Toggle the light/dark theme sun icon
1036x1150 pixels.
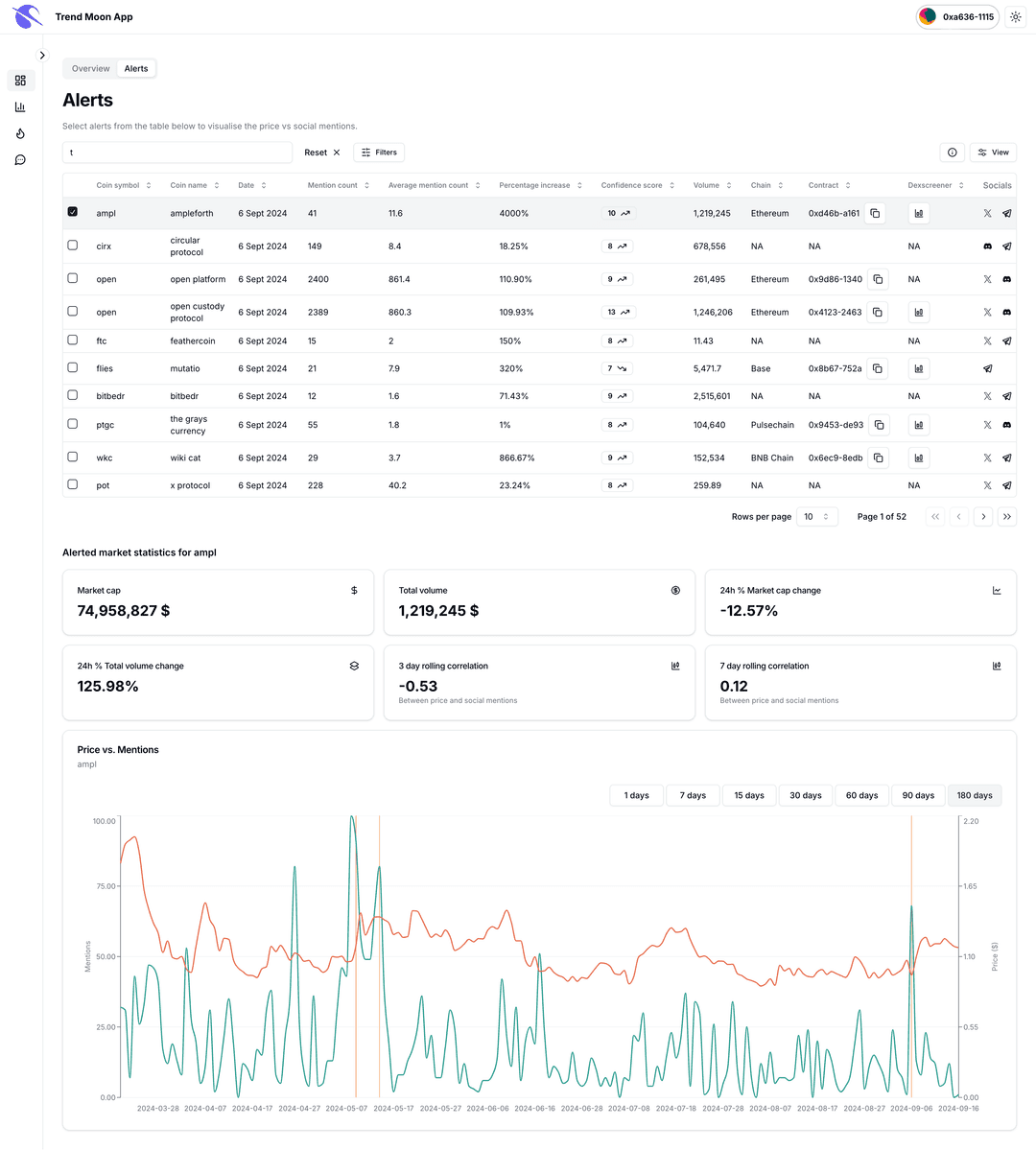coord(1016,17)
